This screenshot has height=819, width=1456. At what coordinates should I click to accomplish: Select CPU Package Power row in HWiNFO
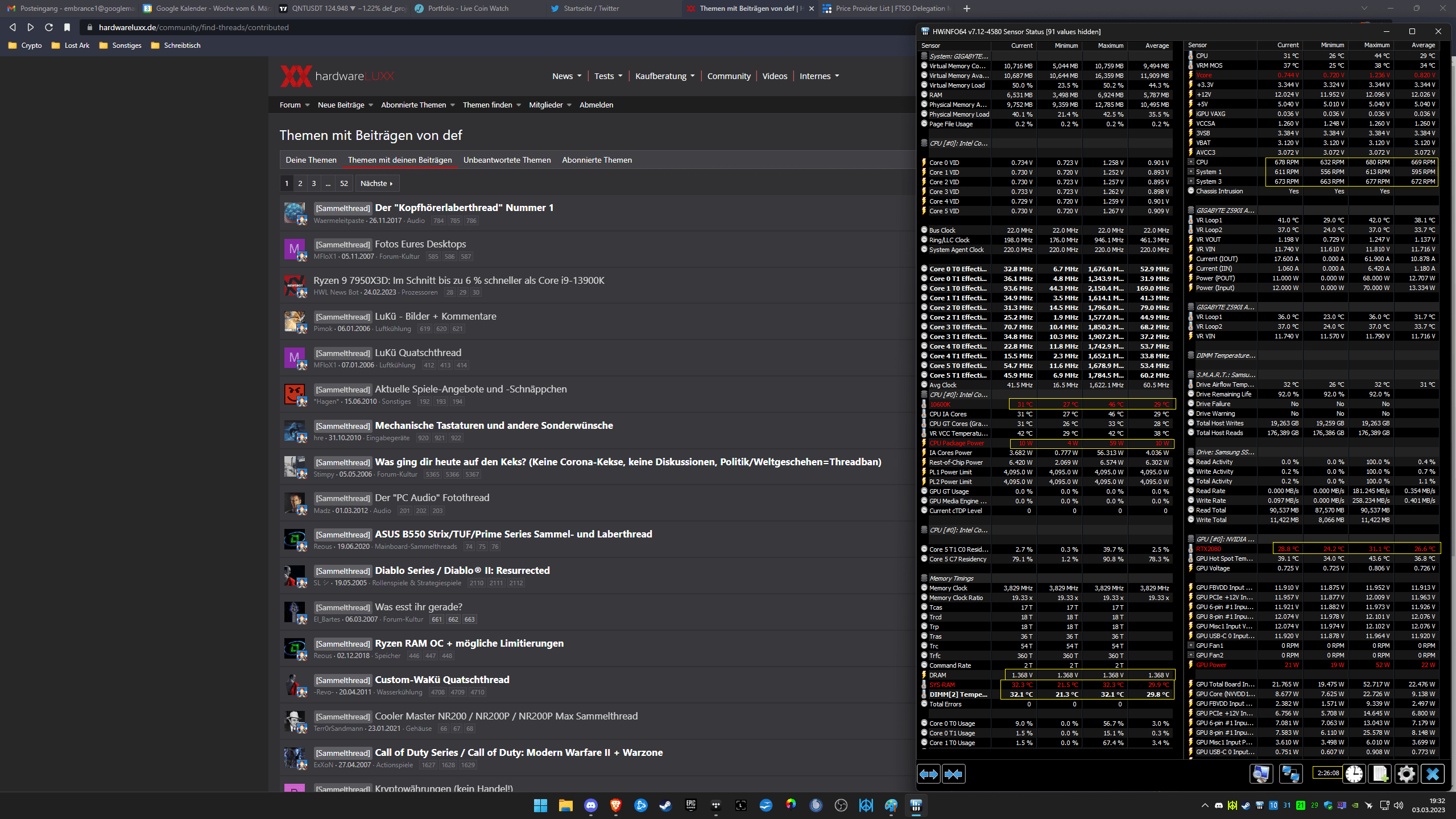click(x=1046, y=444)
